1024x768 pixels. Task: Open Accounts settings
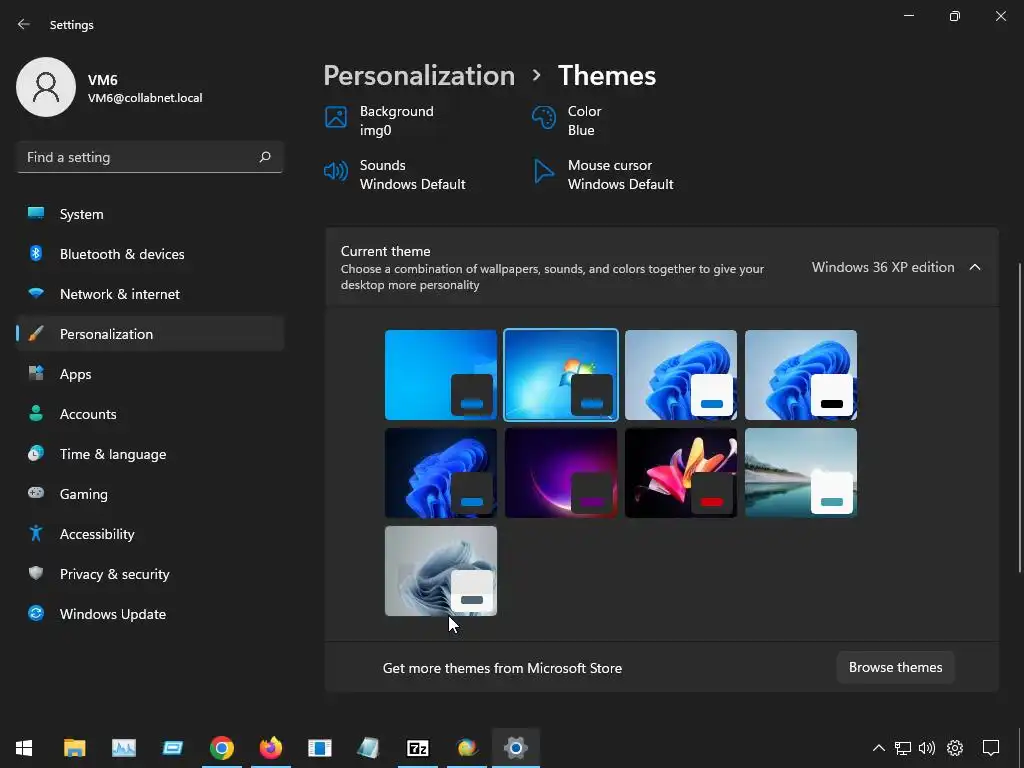click(150, 414)
